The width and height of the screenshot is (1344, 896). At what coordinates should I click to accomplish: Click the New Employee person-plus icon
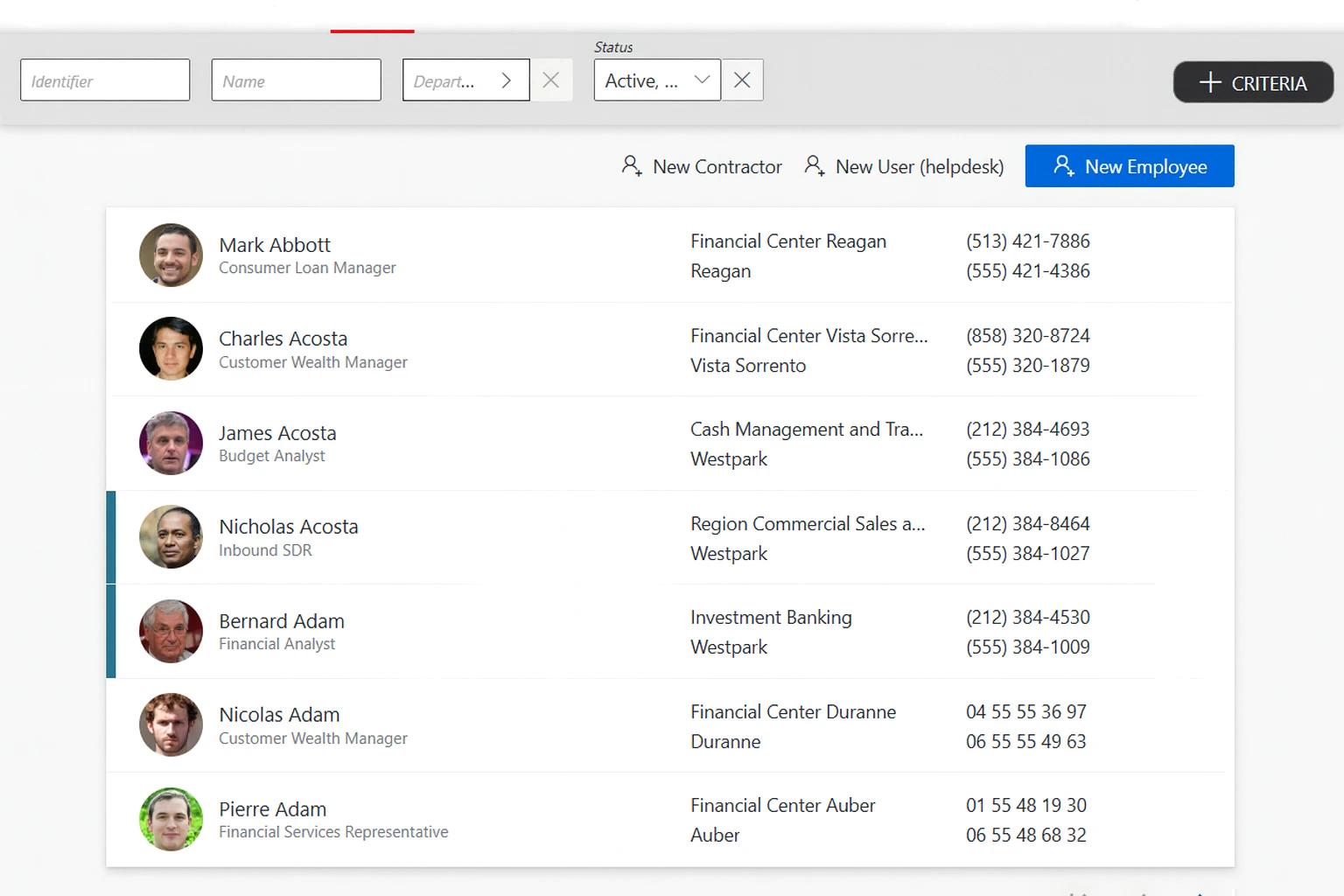click(x=1063, y=165)
